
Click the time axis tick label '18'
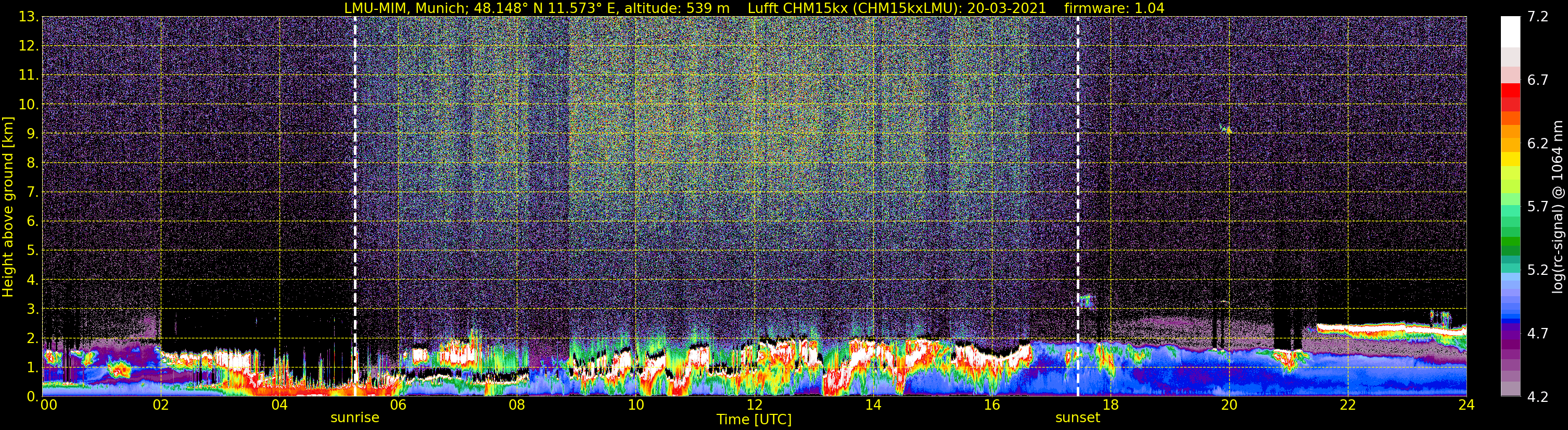(1110, 405)
